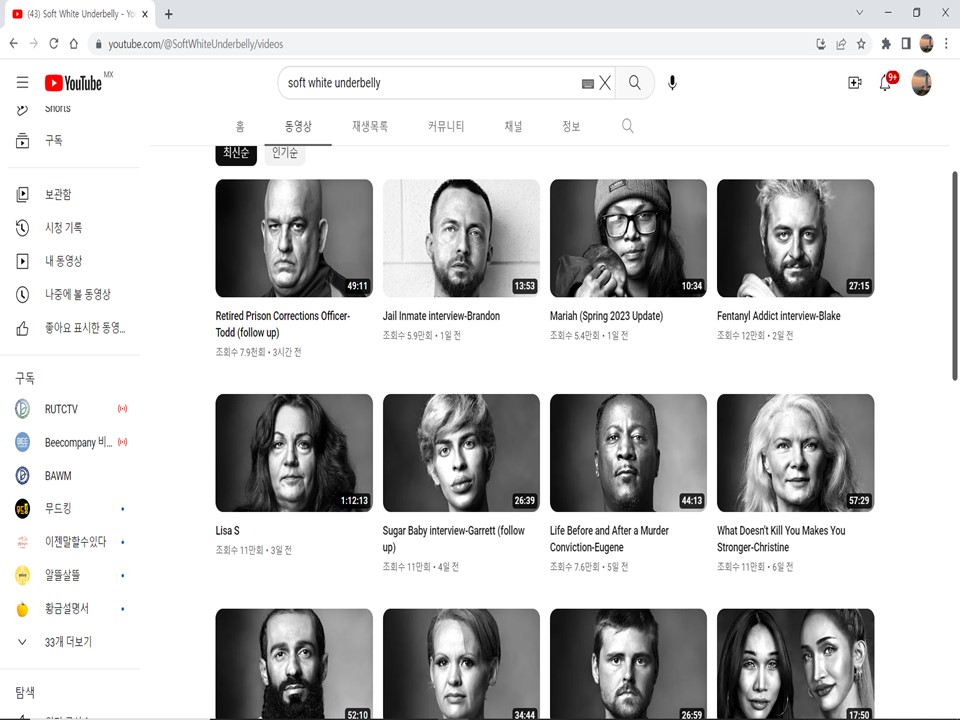Open the on-screen keyboard icon in search box
Screen dimensions: 960x720
pyautogui.click(x=588, y=84)
